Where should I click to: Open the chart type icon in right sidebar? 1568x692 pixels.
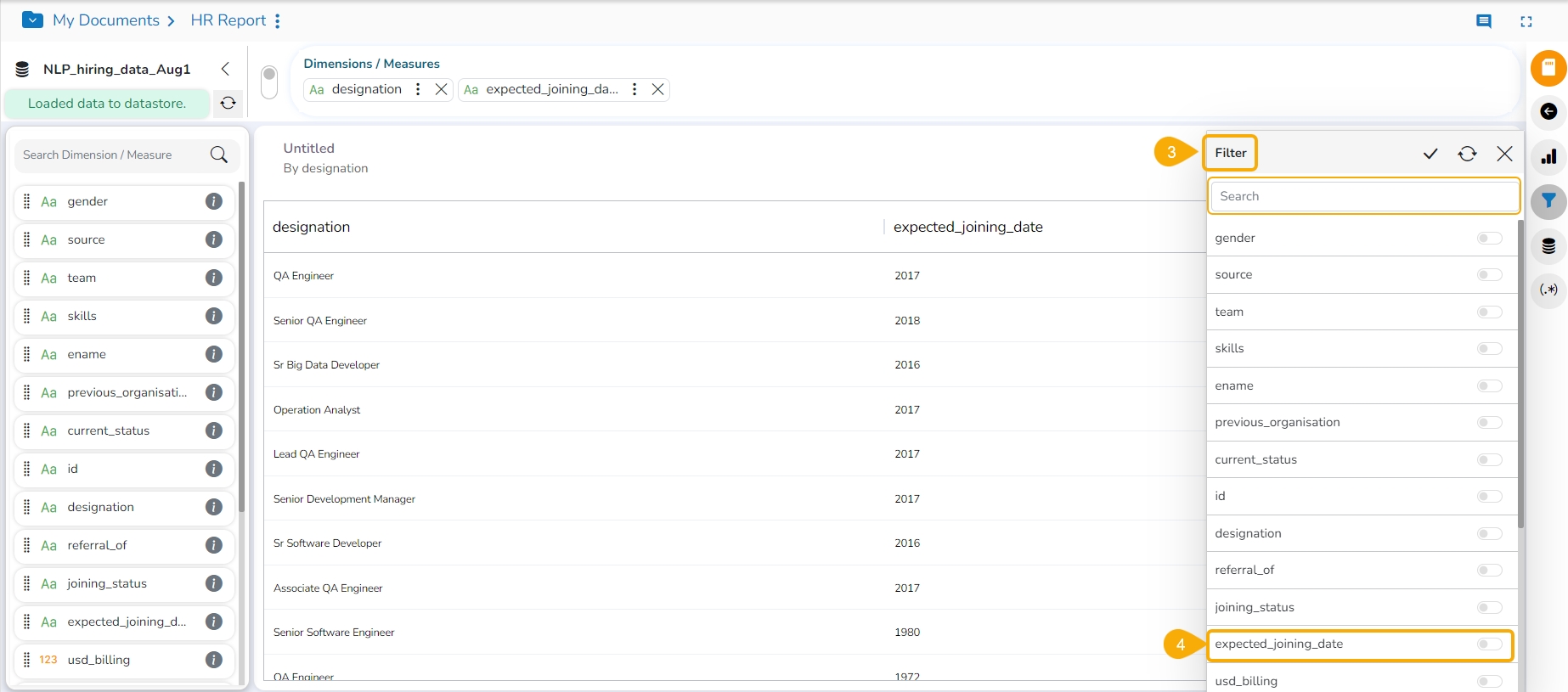1548,156
